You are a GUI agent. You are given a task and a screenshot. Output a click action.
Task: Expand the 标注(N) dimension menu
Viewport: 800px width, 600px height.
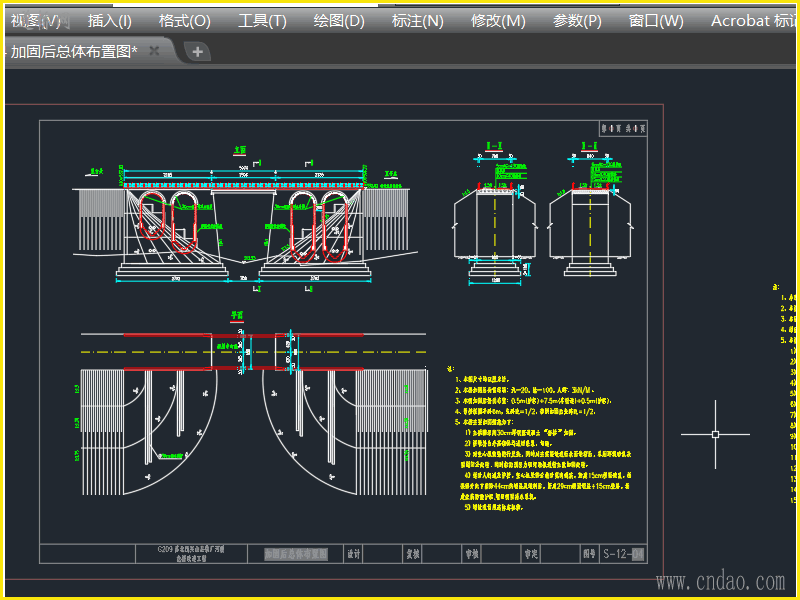point(417,20)
